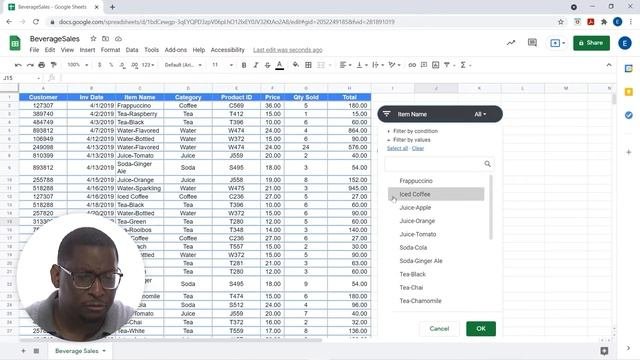Click the Explore icon in the bottom right
Image resolution: width=640 pixels, height=360 pixels.
(x=604, y=351)
